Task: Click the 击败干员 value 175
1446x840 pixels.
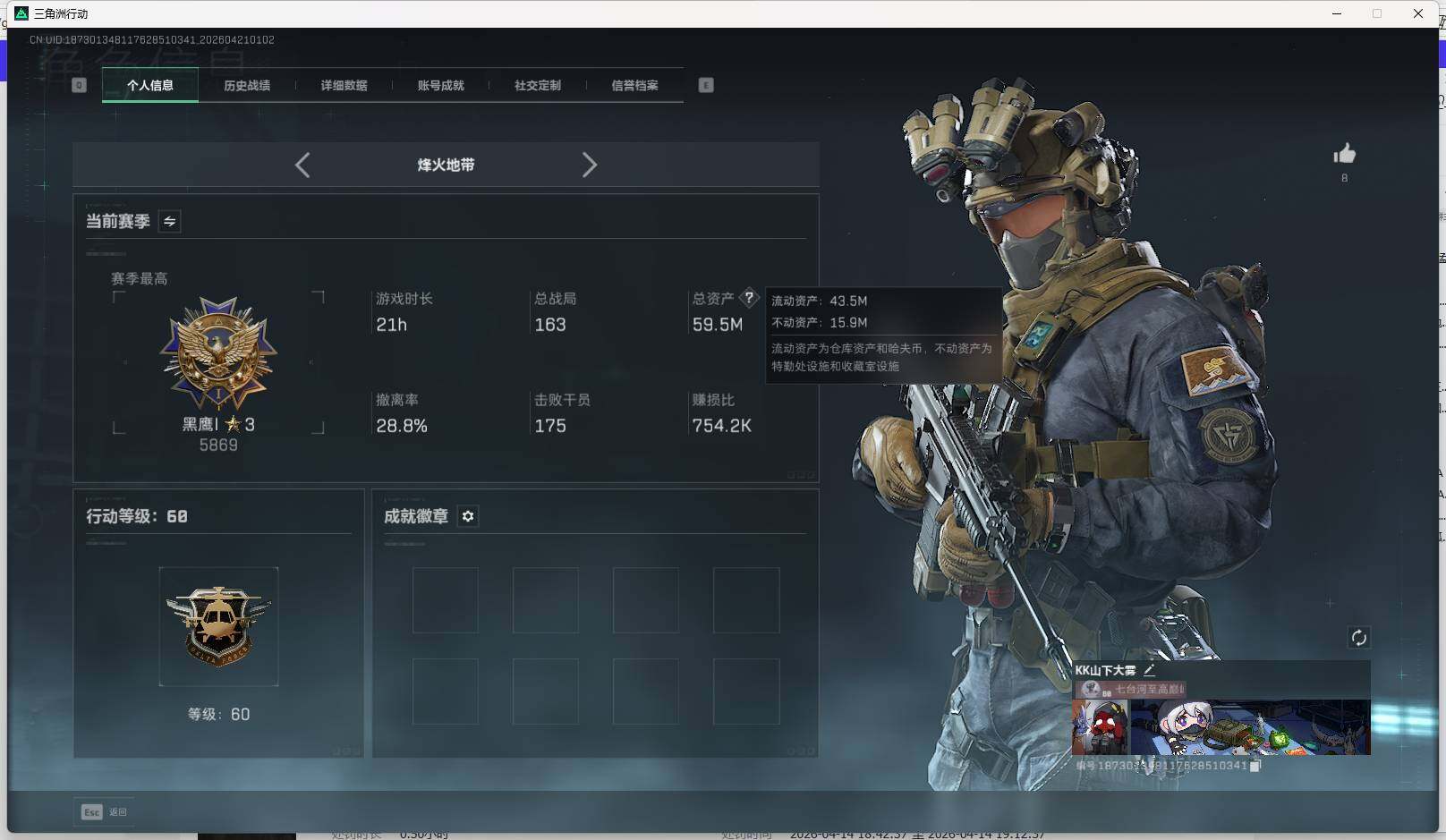Action: [x=550, y=426]
